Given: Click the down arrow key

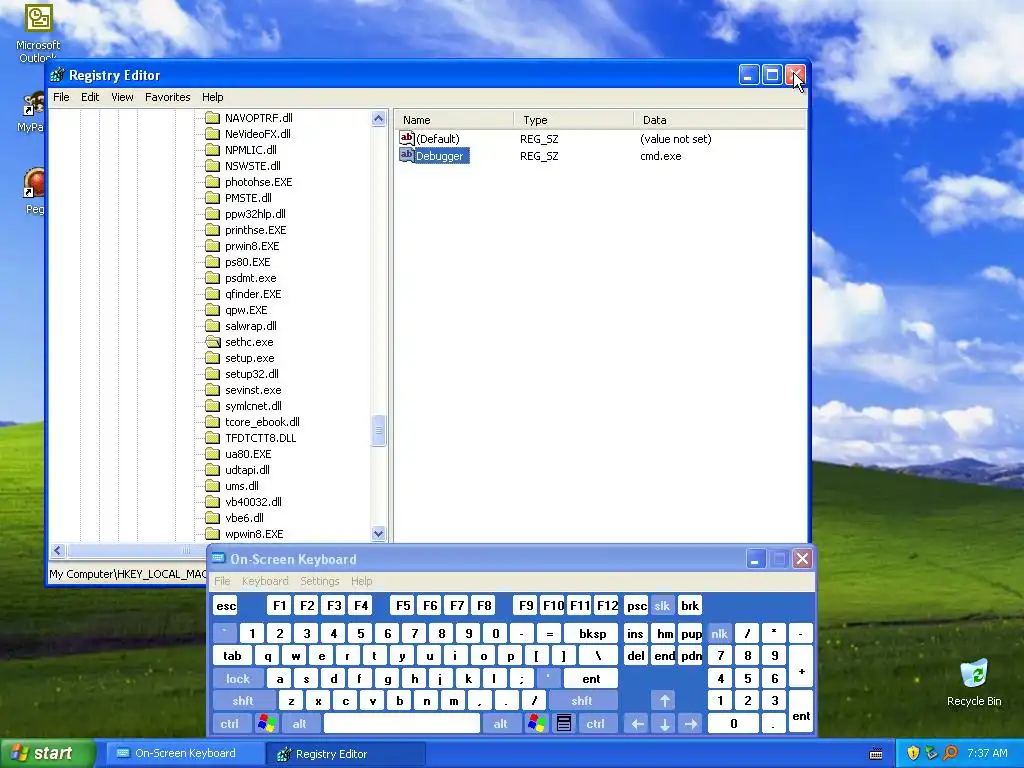Looking at the screenshot, I should point(664,723).
